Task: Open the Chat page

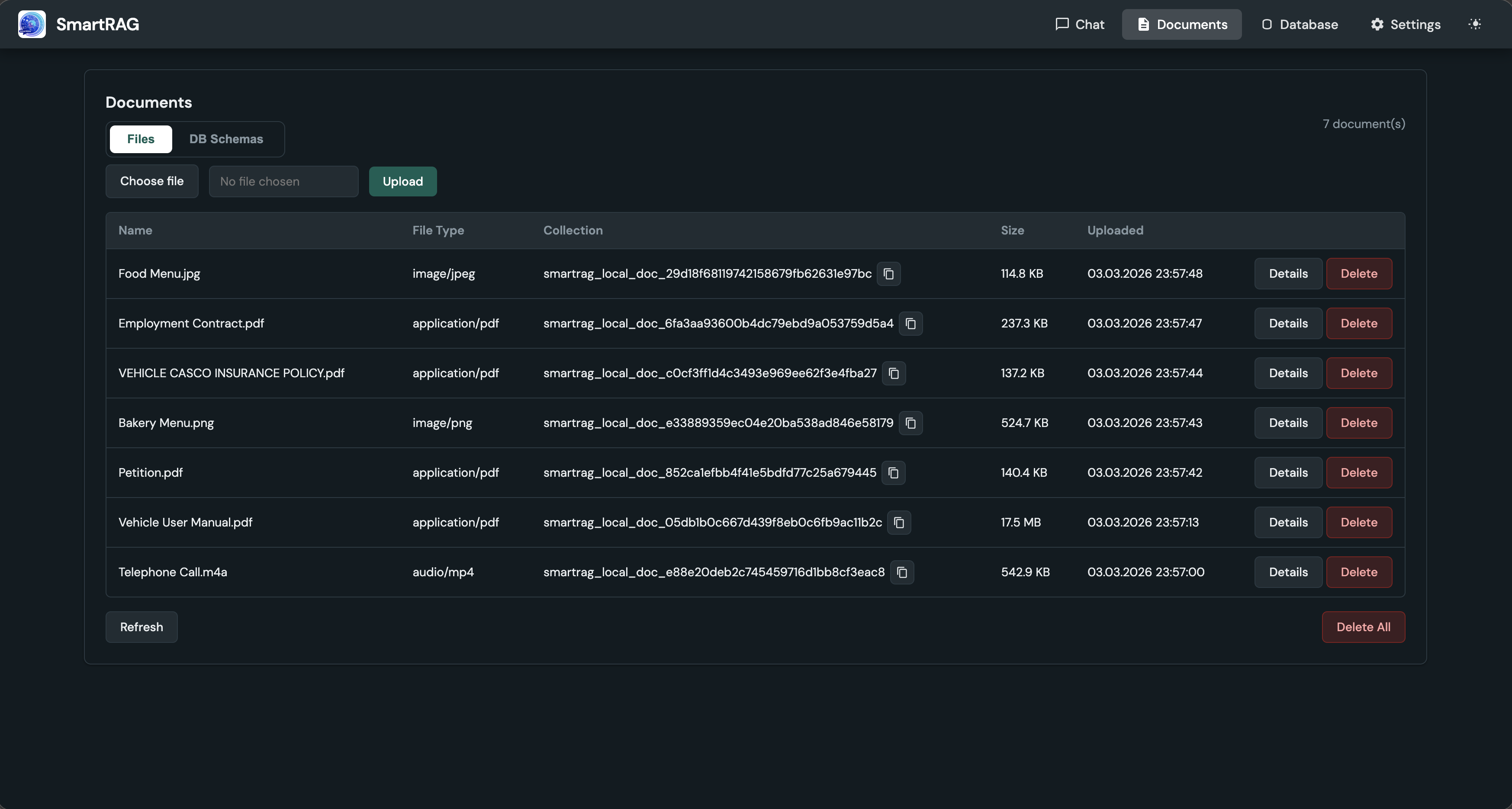Action: (1079, 24)
